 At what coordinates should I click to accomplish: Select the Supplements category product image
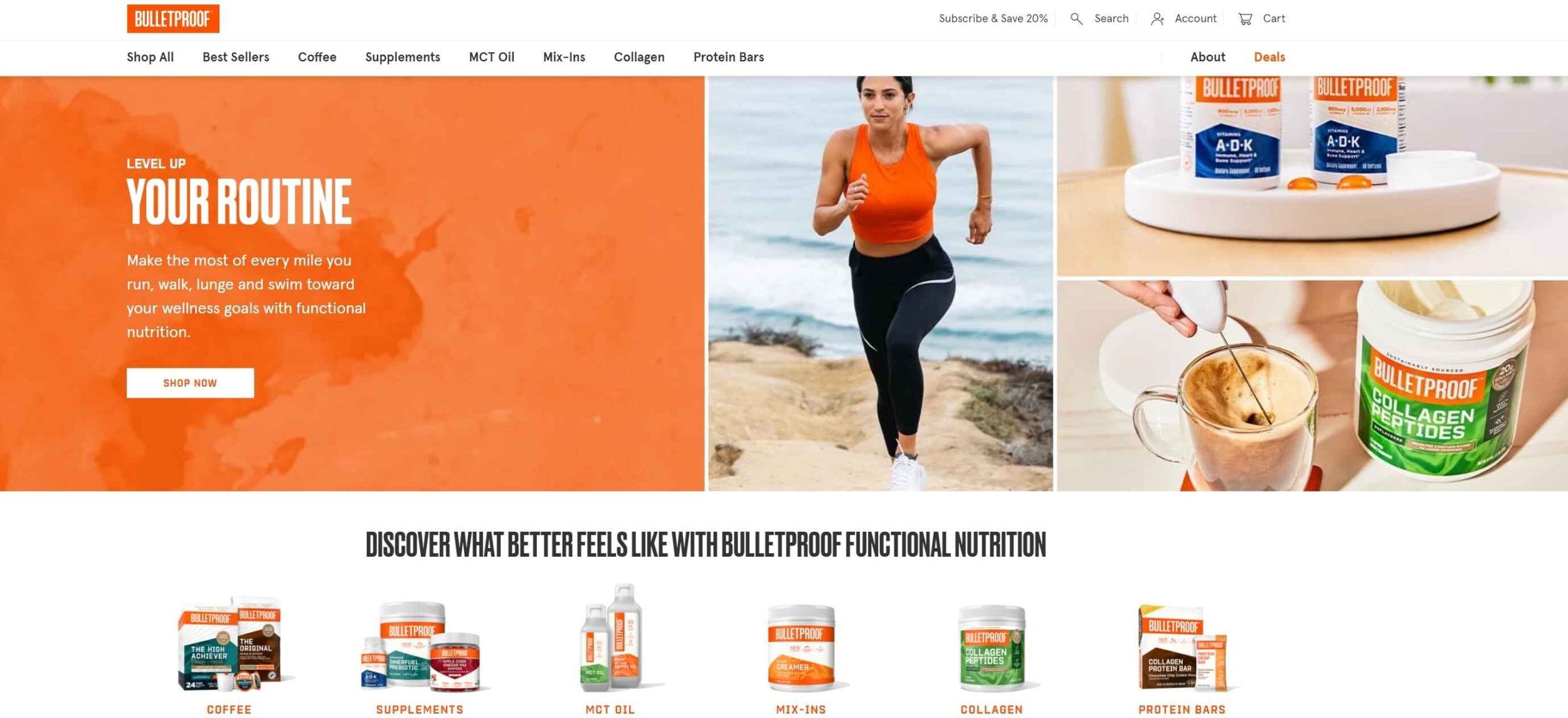(x=421, y=646)
